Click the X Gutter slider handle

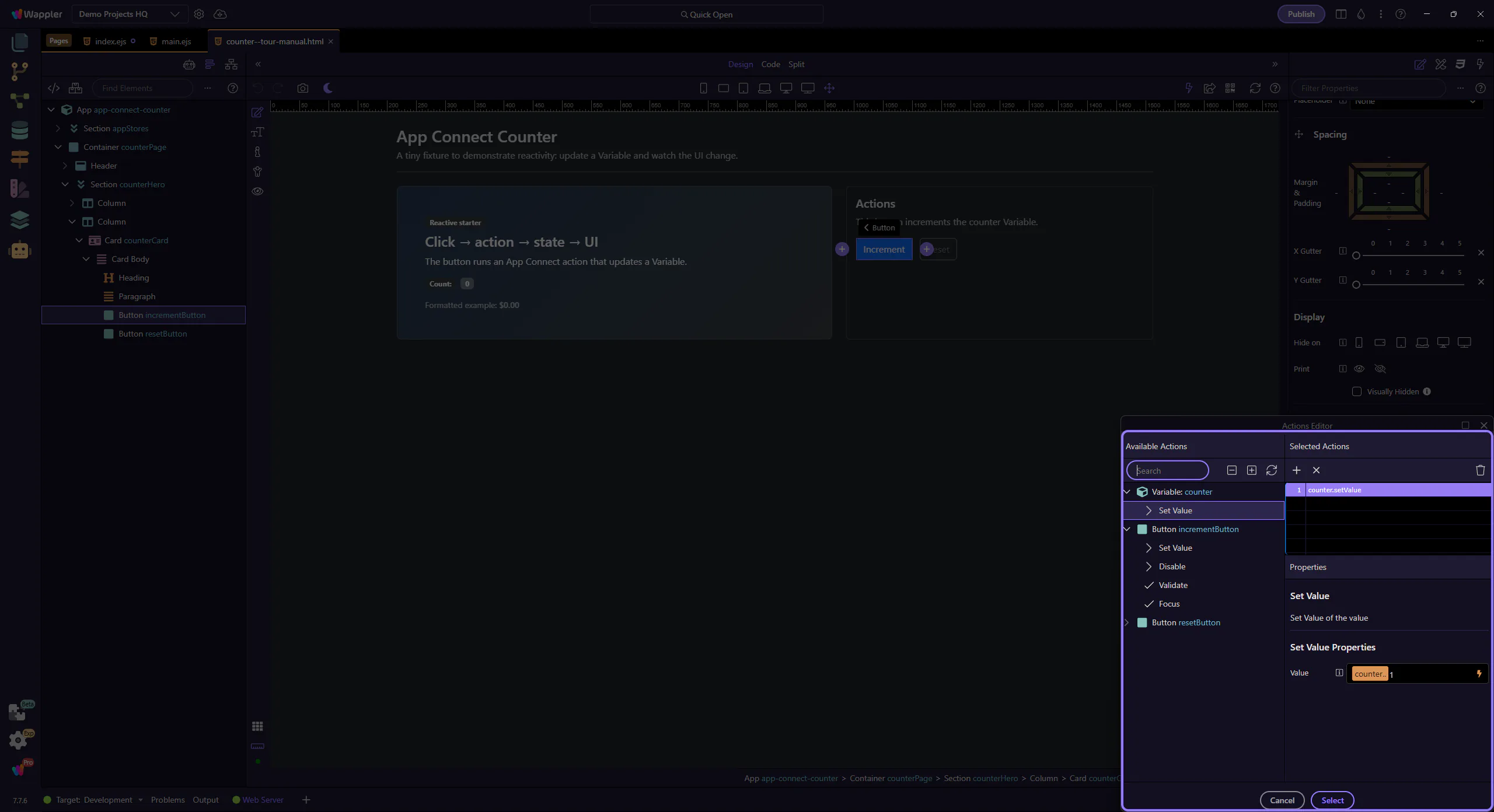1356,256
